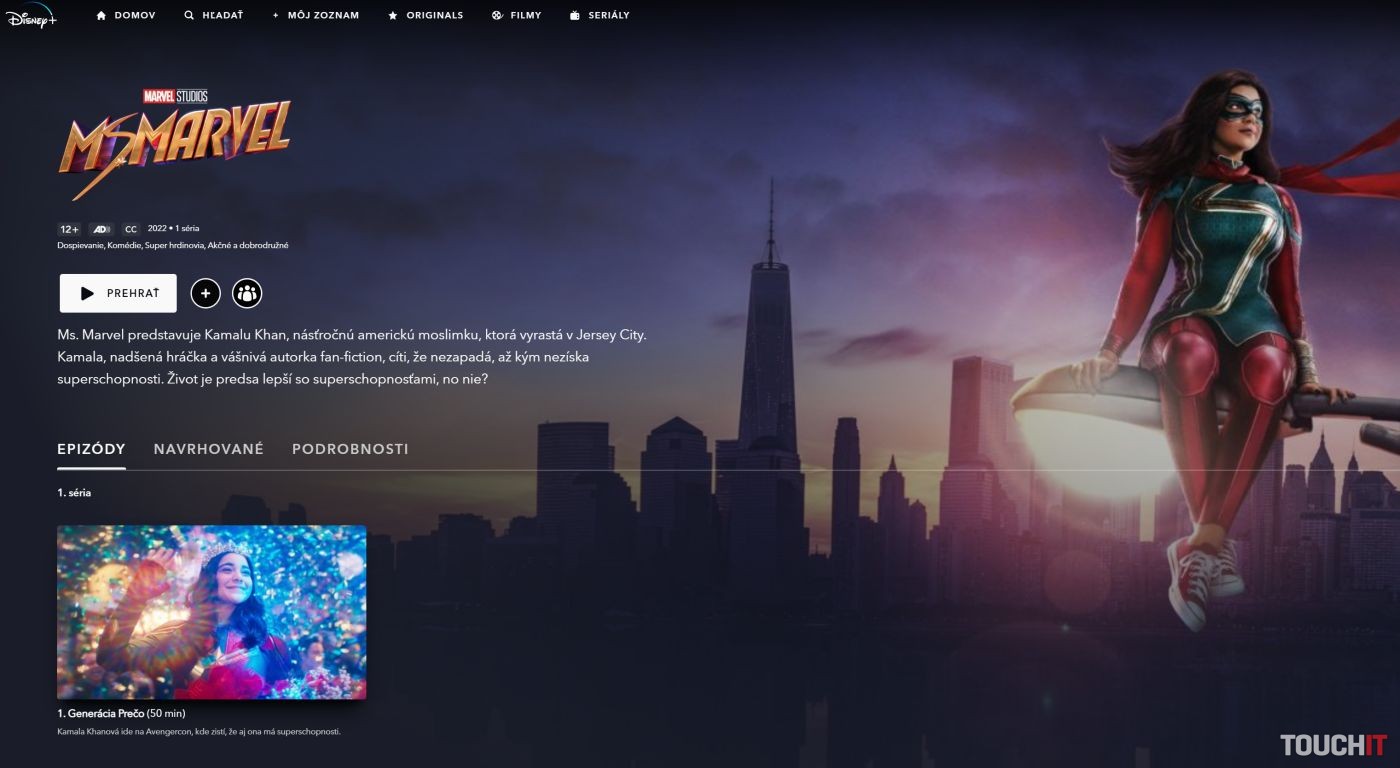This screenshot has width=1400, height=768.
Task: Browse the Seriály section
Action: coord(599,16)
